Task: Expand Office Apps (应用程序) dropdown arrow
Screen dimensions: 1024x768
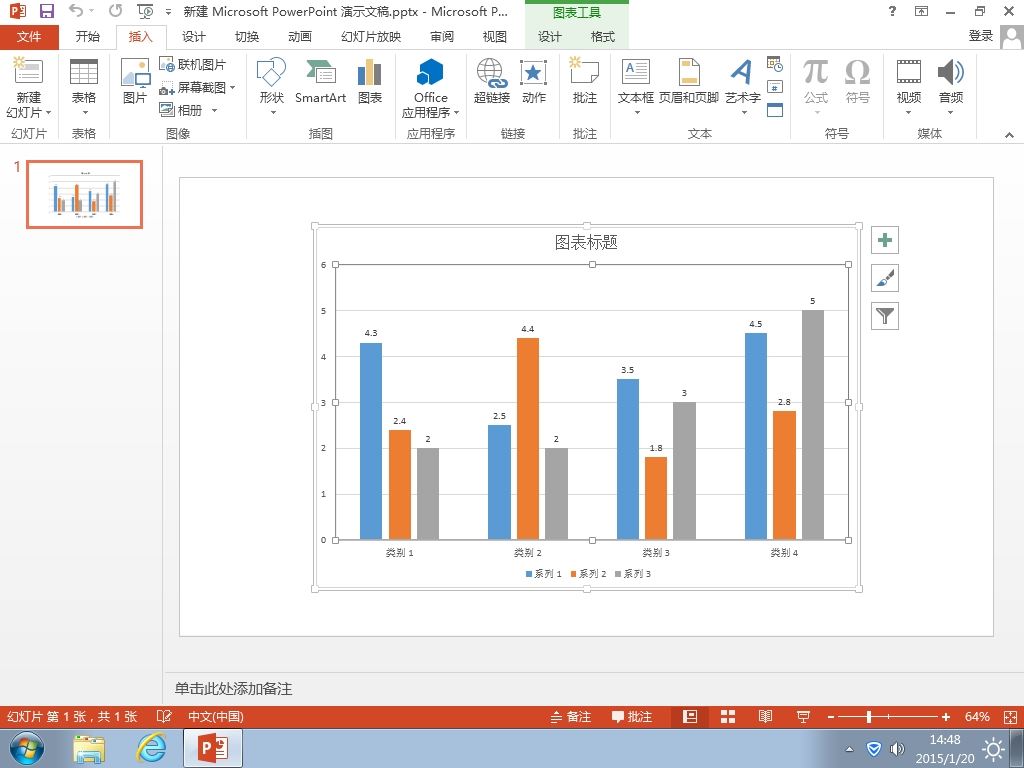Action: point(456,113)
